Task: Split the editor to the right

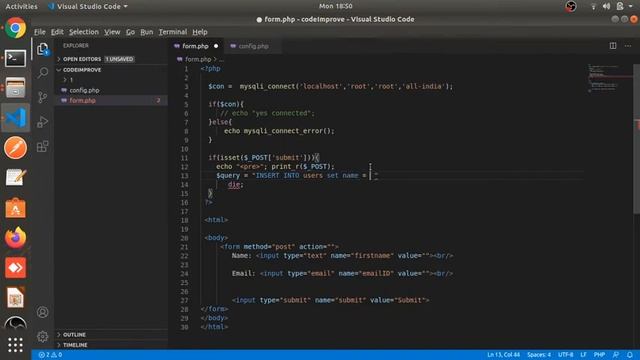Action: coord(613,46)
